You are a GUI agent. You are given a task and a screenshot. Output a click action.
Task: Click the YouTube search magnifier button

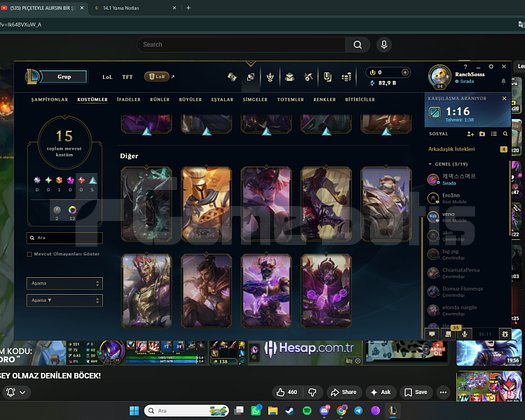pyautogui.click(x=358, y=45)
